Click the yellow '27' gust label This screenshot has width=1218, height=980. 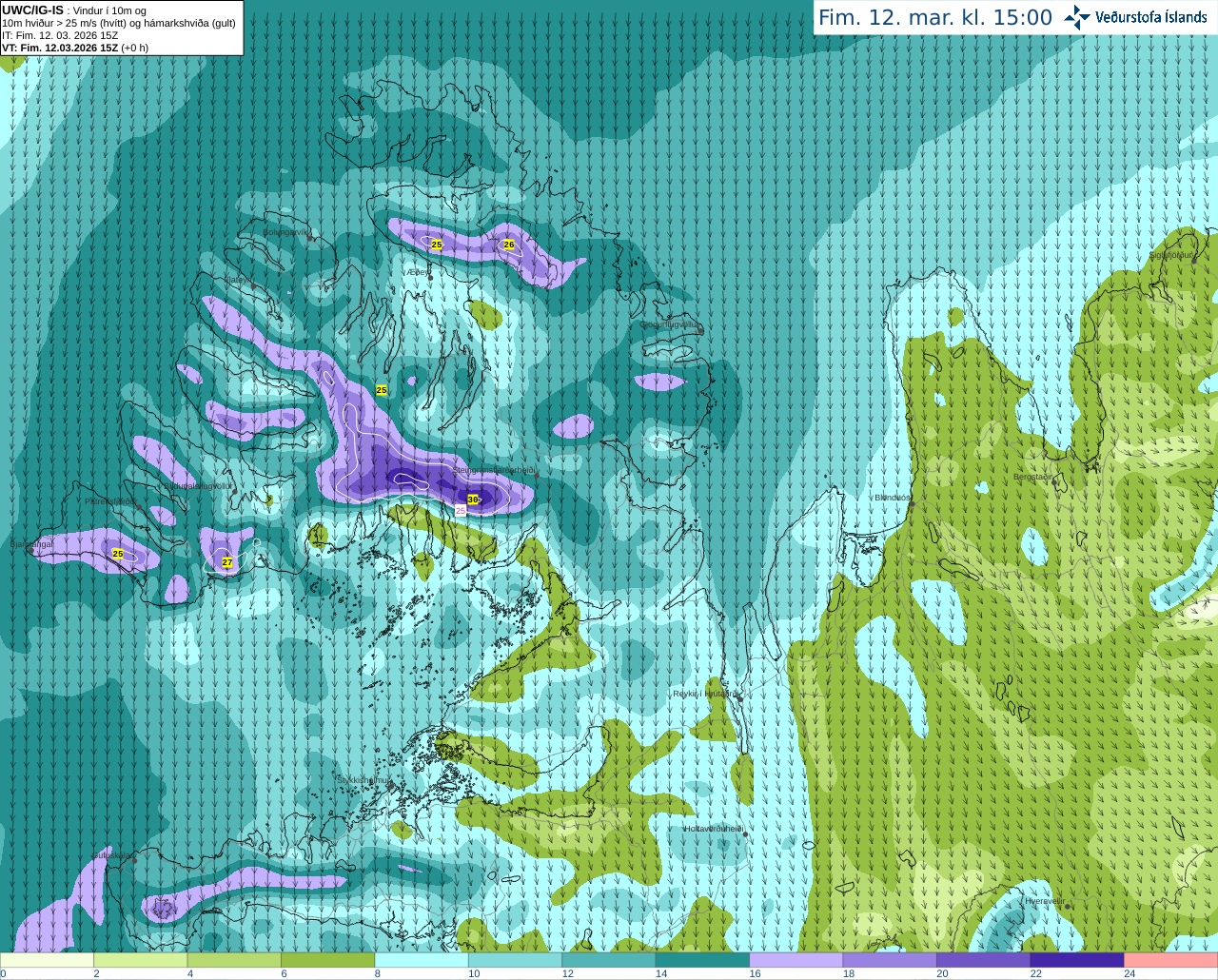point(227,562)
